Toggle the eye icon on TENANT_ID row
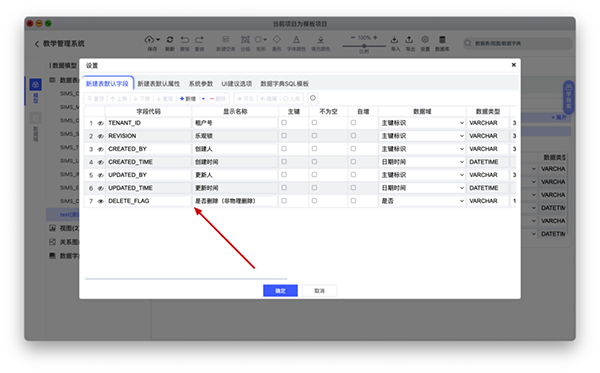This screenshot has width=600, height=373. point(101,123)
